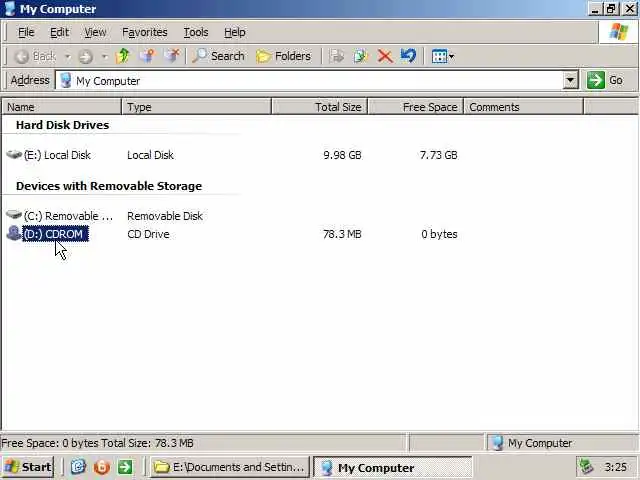This screenshot has width=640, height=480.
Task: Open the Edit menu
Action: click(59, 32)
